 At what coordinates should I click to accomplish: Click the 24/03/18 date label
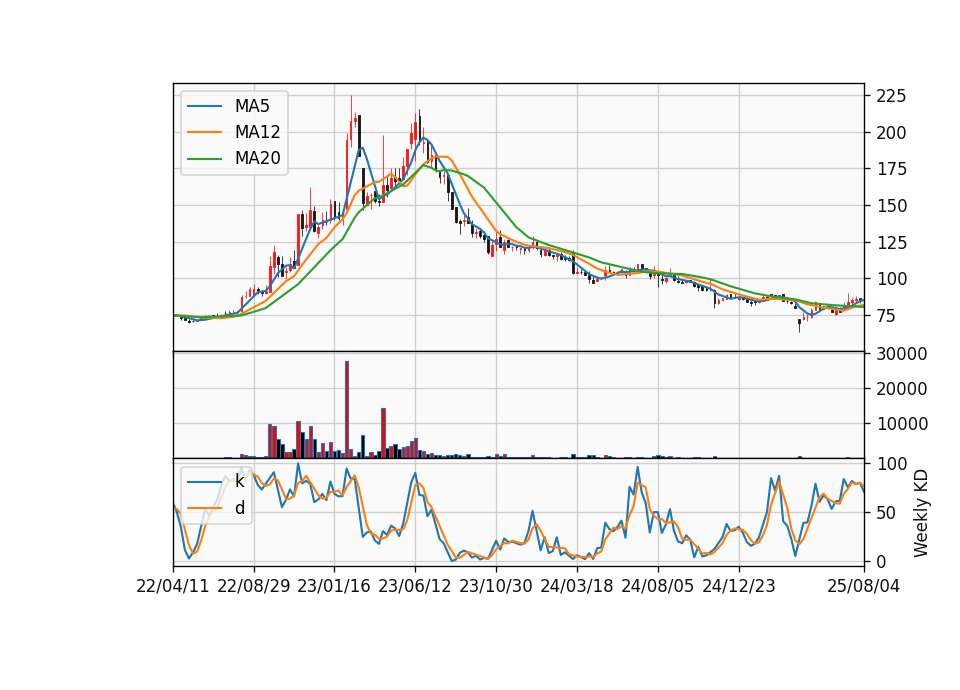coord(577,586)
